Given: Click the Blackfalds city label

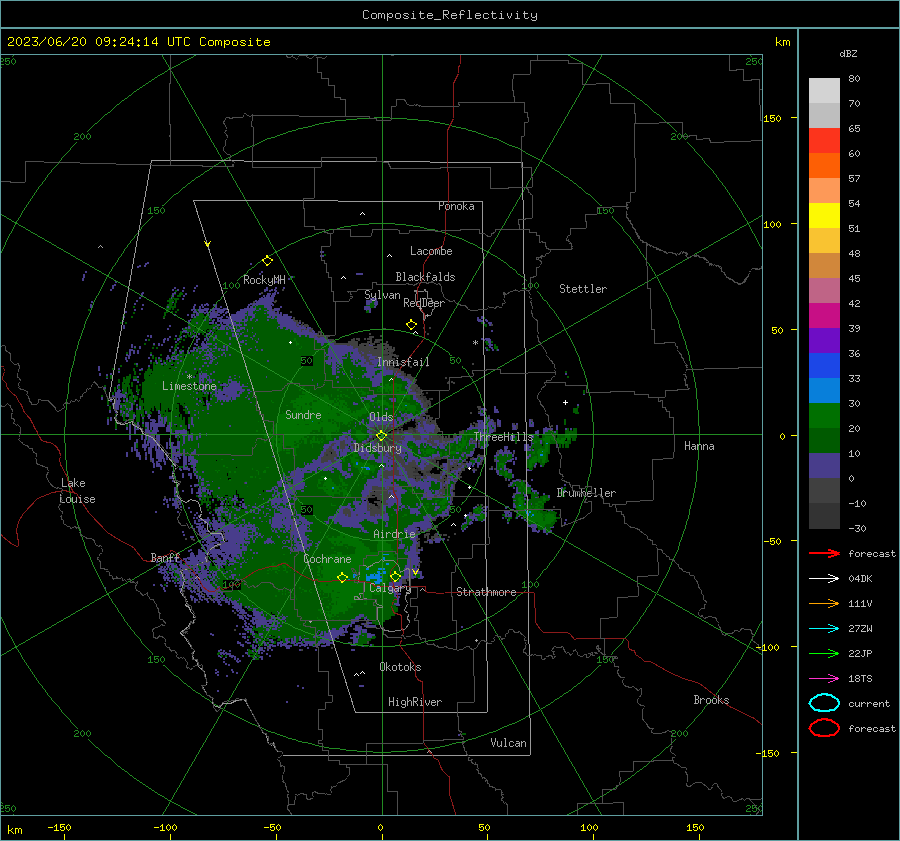Looking at the screenshot, I should [x=425, y=277].
